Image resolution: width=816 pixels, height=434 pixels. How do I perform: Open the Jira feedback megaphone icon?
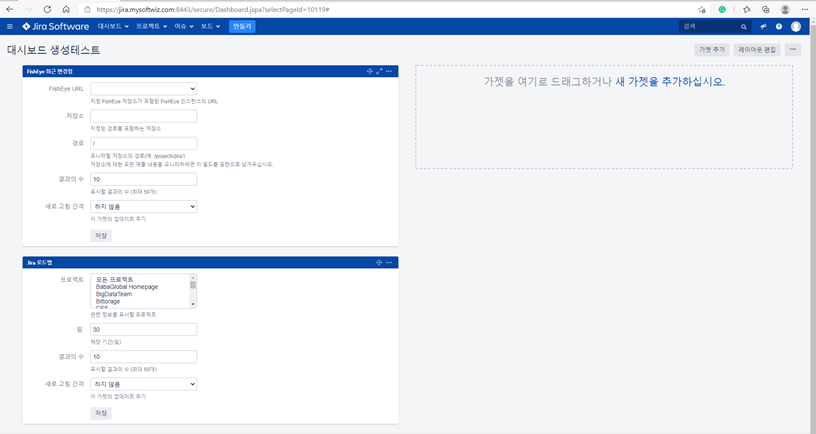point(763,26)
